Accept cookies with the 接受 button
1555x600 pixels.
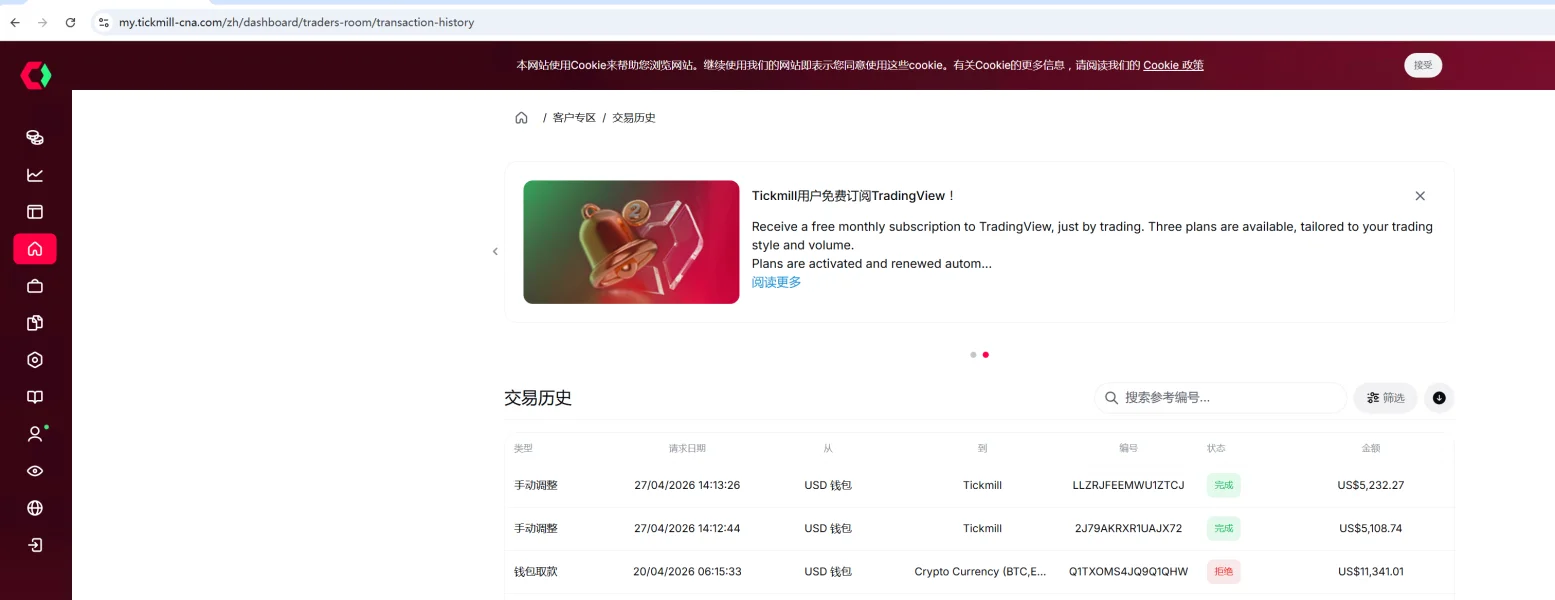pos(1423,65)
